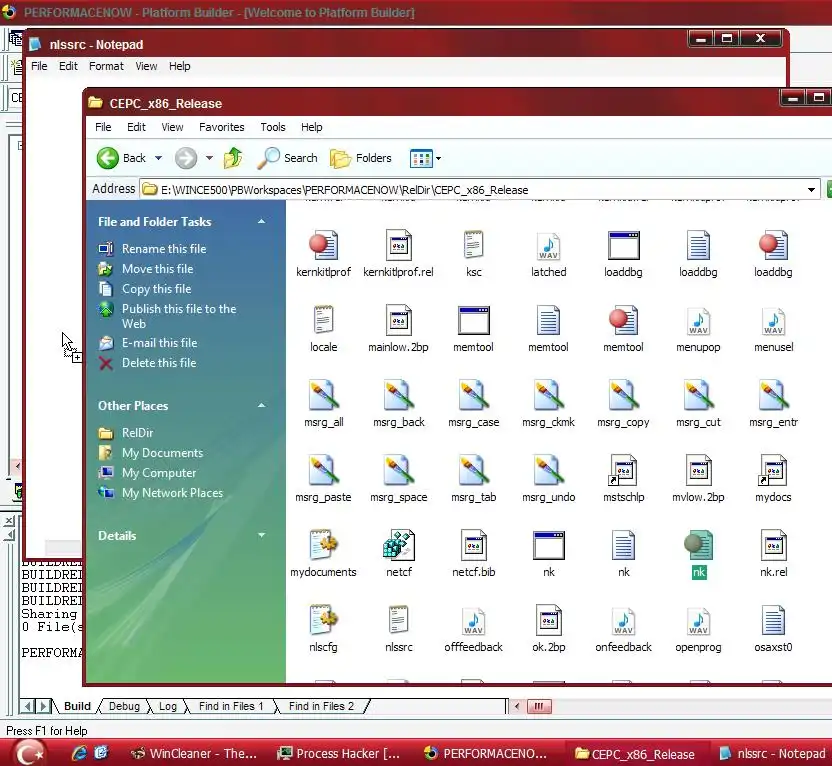Open Notepad's Edit menu

[x=68, y=66]
